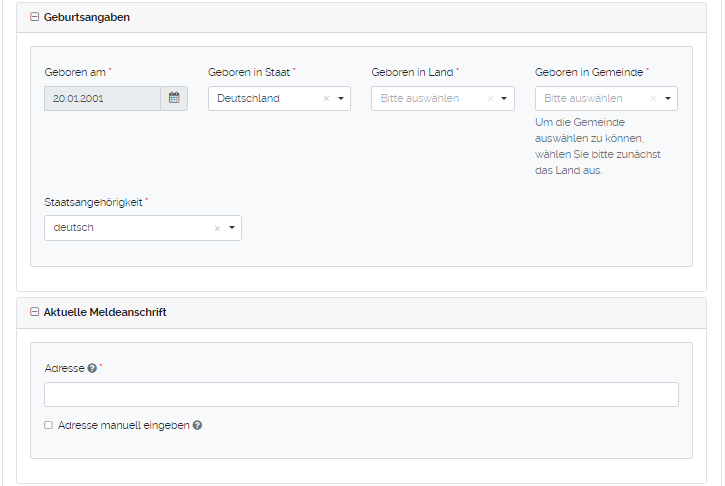Open the Staatsangehörigkeit dropdown
Image resolution: width=725 pixels, height=486 pixels.
click(x=232, y=228)
